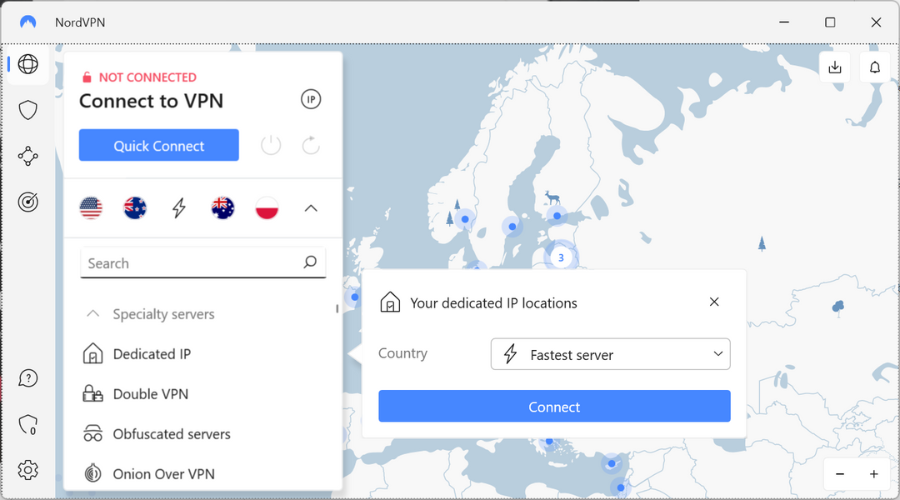The width and height of the screenshot is (900, 500).
Task: Click the Connect to VPN heading
Action: [x=151, y=101]
